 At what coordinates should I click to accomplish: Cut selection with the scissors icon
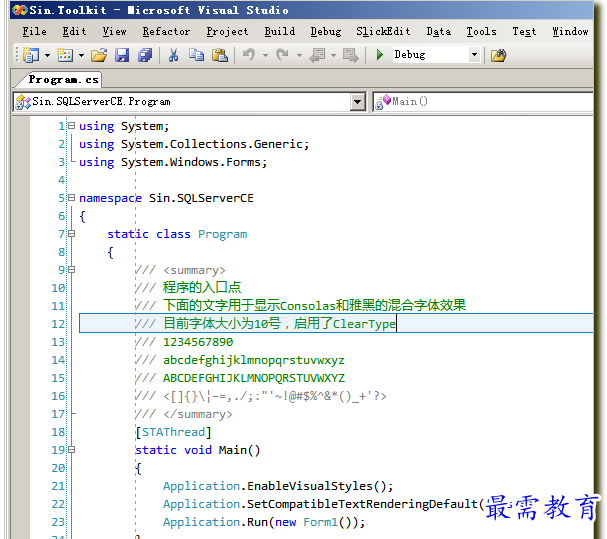tap(173, 55)
